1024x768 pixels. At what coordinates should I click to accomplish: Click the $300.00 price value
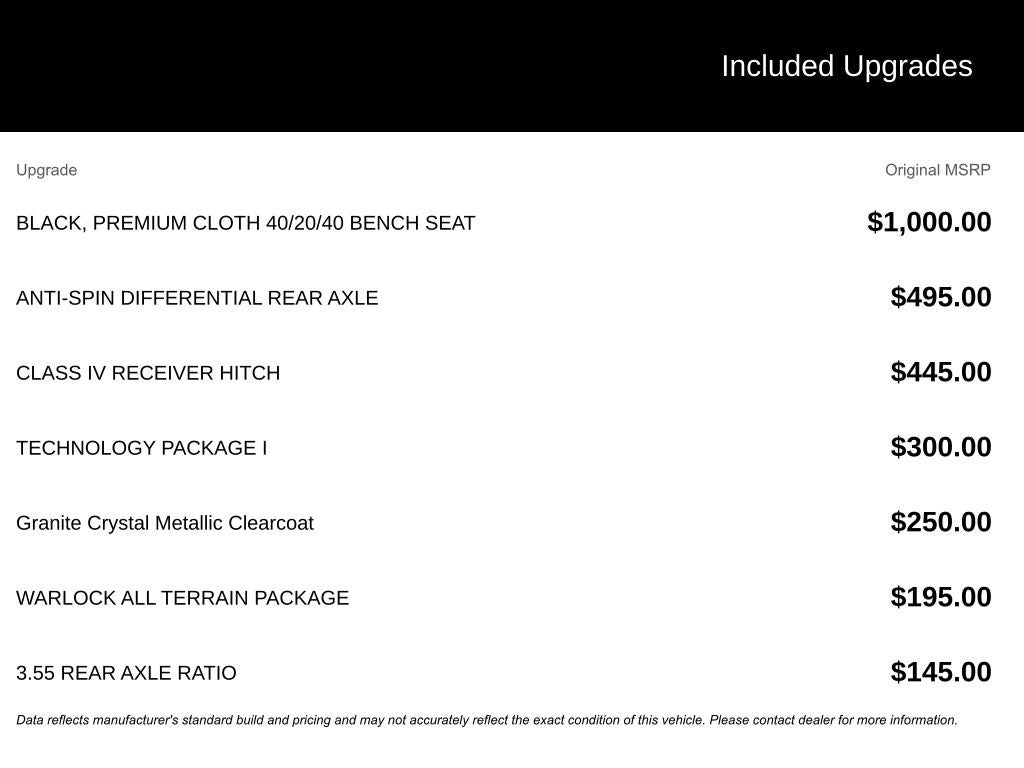[941, 447]
